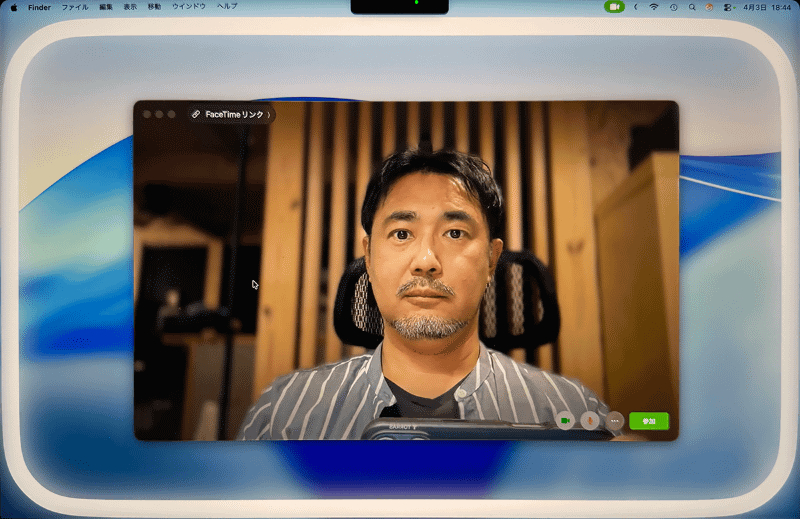The width and height of the screenshot is (800, 519).
Task: Click the FaceTime video preview
Action: point(406,270)
